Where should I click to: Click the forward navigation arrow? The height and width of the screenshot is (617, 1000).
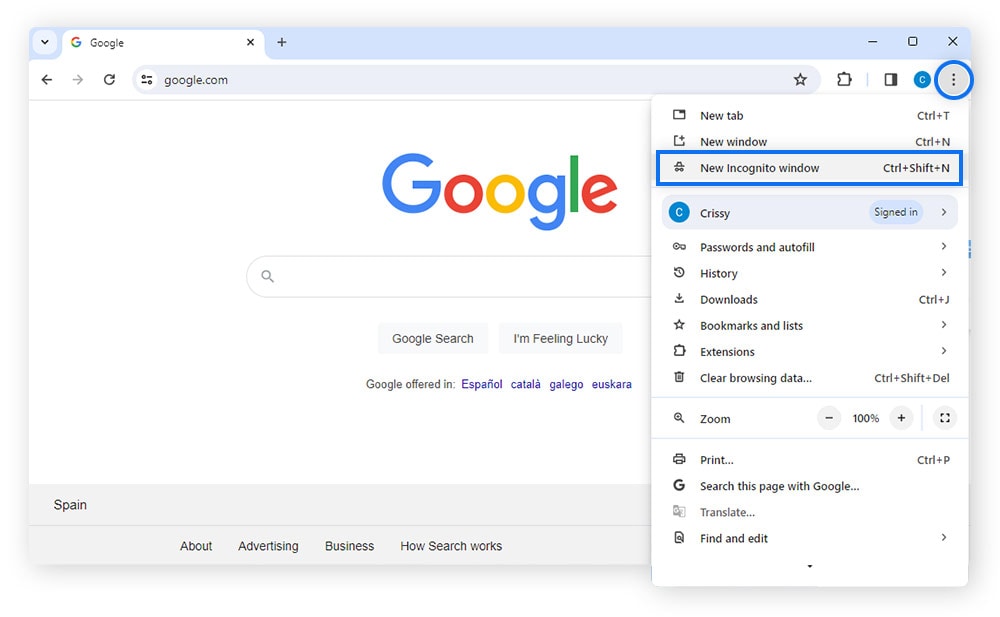click(78, 80)
